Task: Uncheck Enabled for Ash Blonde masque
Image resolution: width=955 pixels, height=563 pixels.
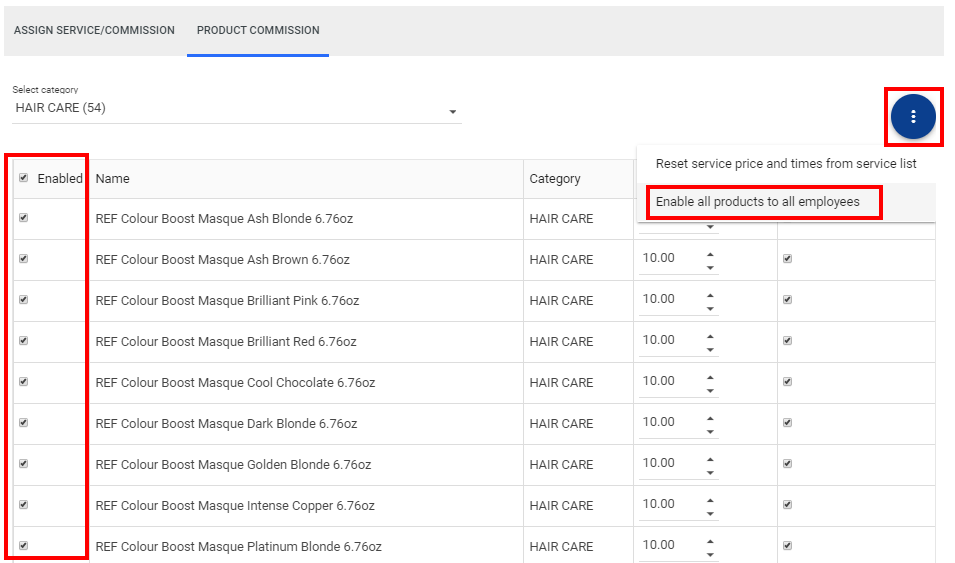Action: click(x=24, y=218)
